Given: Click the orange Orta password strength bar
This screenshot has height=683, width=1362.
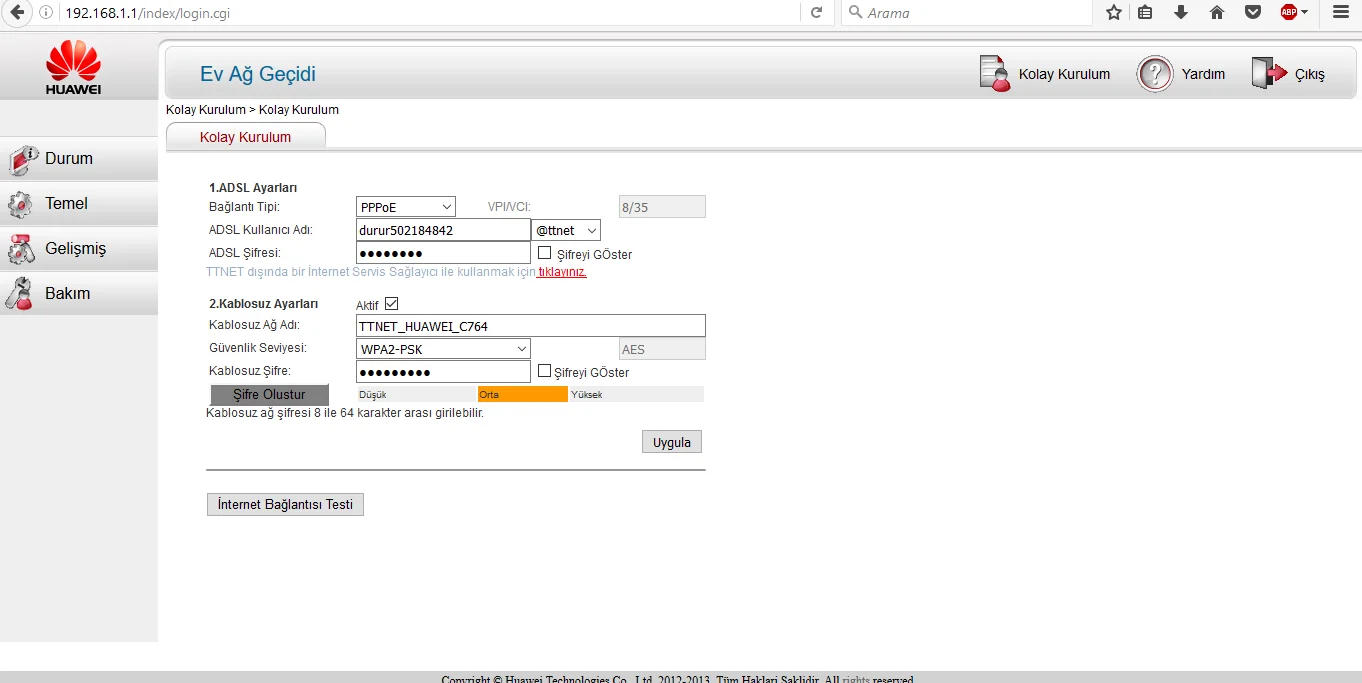Looking at the screenshot, I should coord(522,394).
